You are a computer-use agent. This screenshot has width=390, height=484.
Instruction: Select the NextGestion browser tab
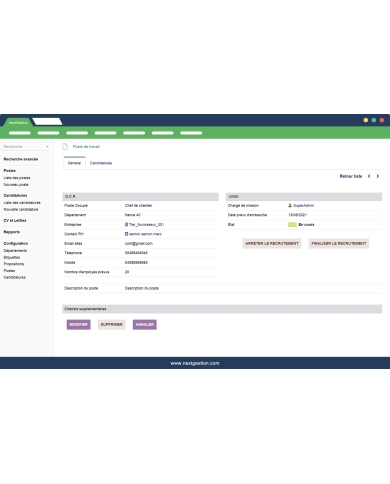tap(18, 122)
